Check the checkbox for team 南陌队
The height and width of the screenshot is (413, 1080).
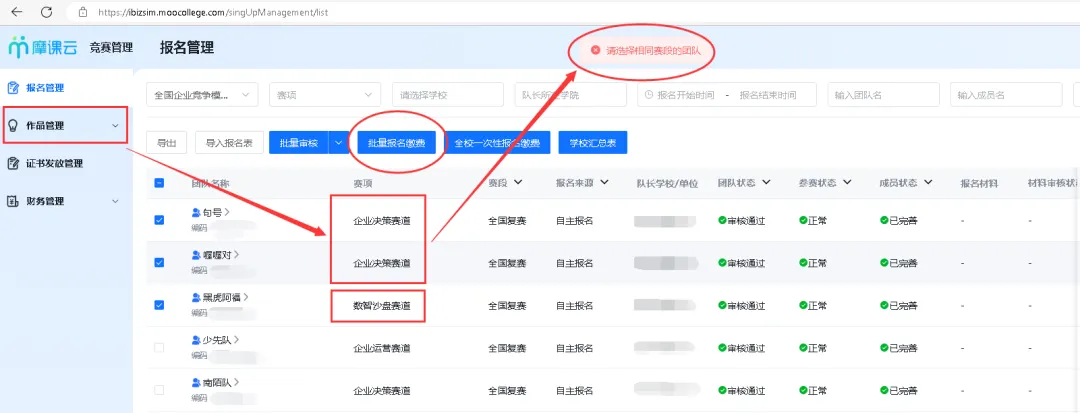pyautogui.click(x=159, y=390)
